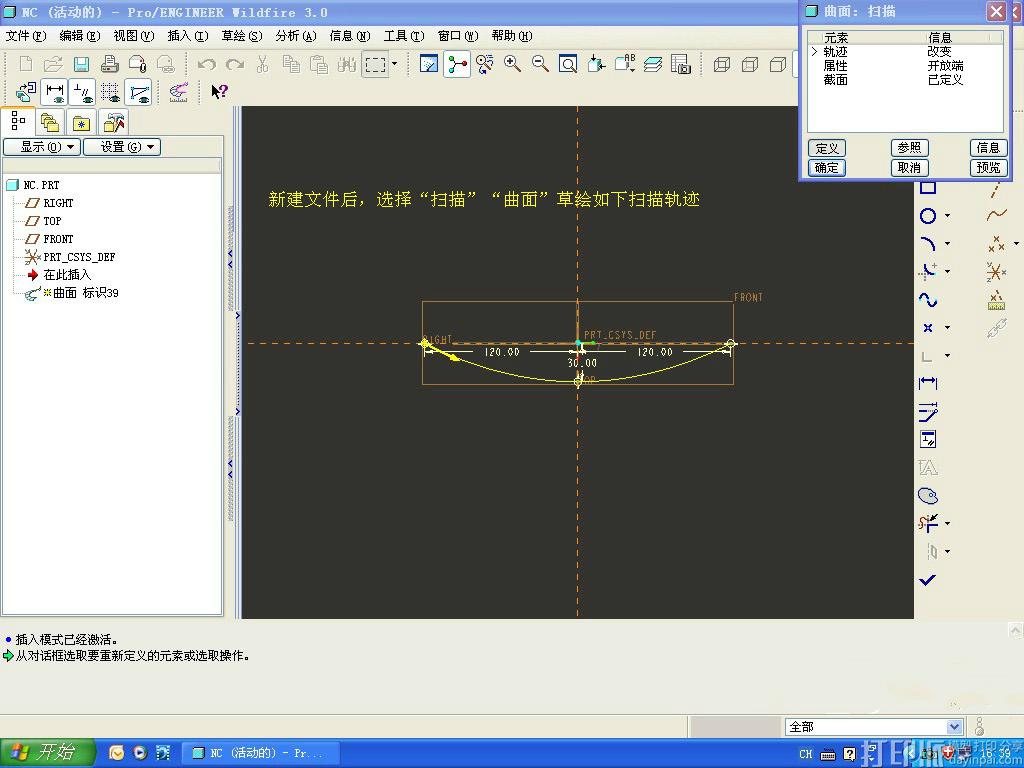Select the 截面 element row in dialog
Viewport: 1024px width, 768px height.
pyautogui.click(x=905, y=80)
